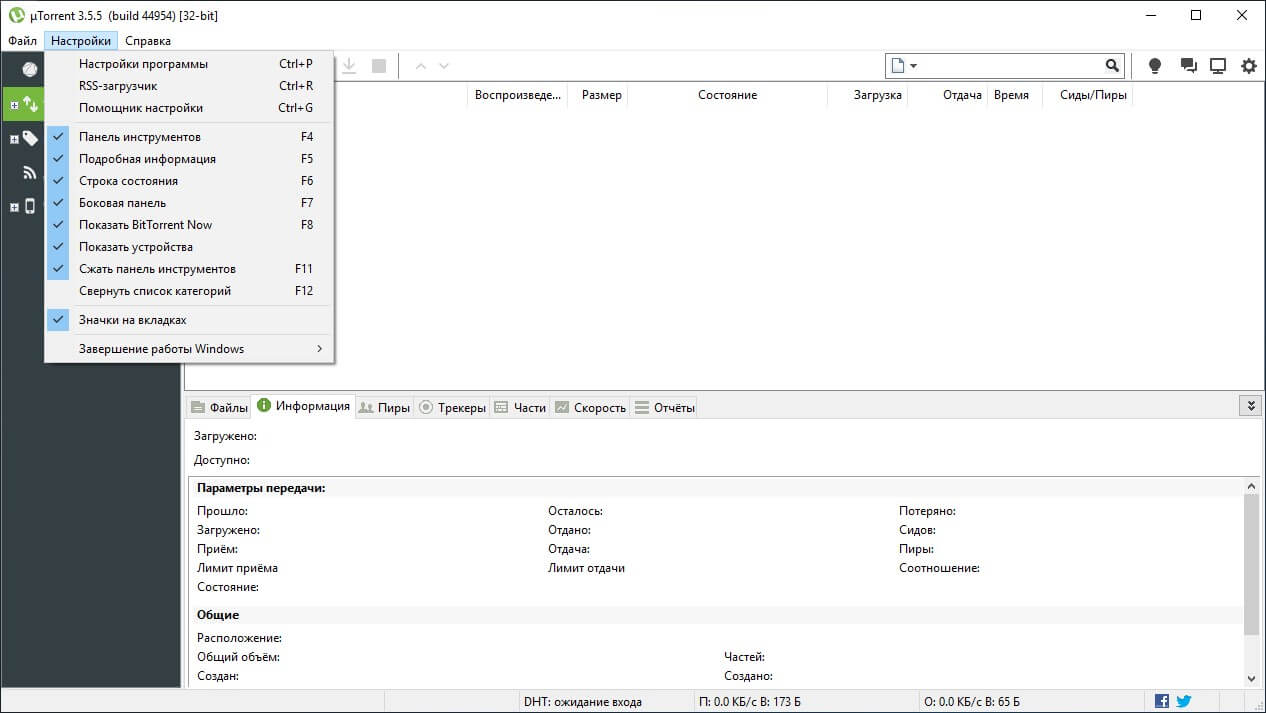Expand the Torrents sidebar plus box
The width and height of the screenshot is (1266, 713).
(14, 105)
